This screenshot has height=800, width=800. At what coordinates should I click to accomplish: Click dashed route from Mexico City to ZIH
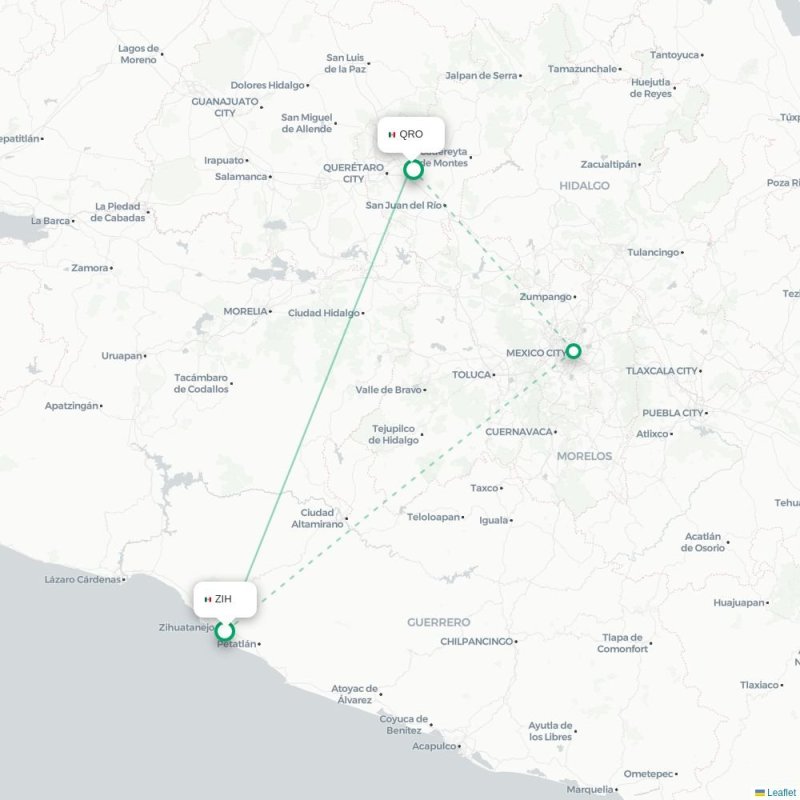408,485
